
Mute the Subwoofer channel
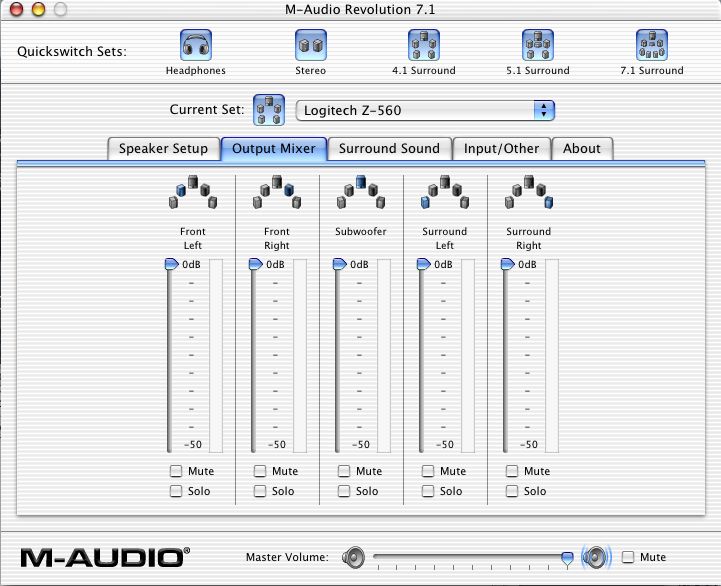click(344, 471)
